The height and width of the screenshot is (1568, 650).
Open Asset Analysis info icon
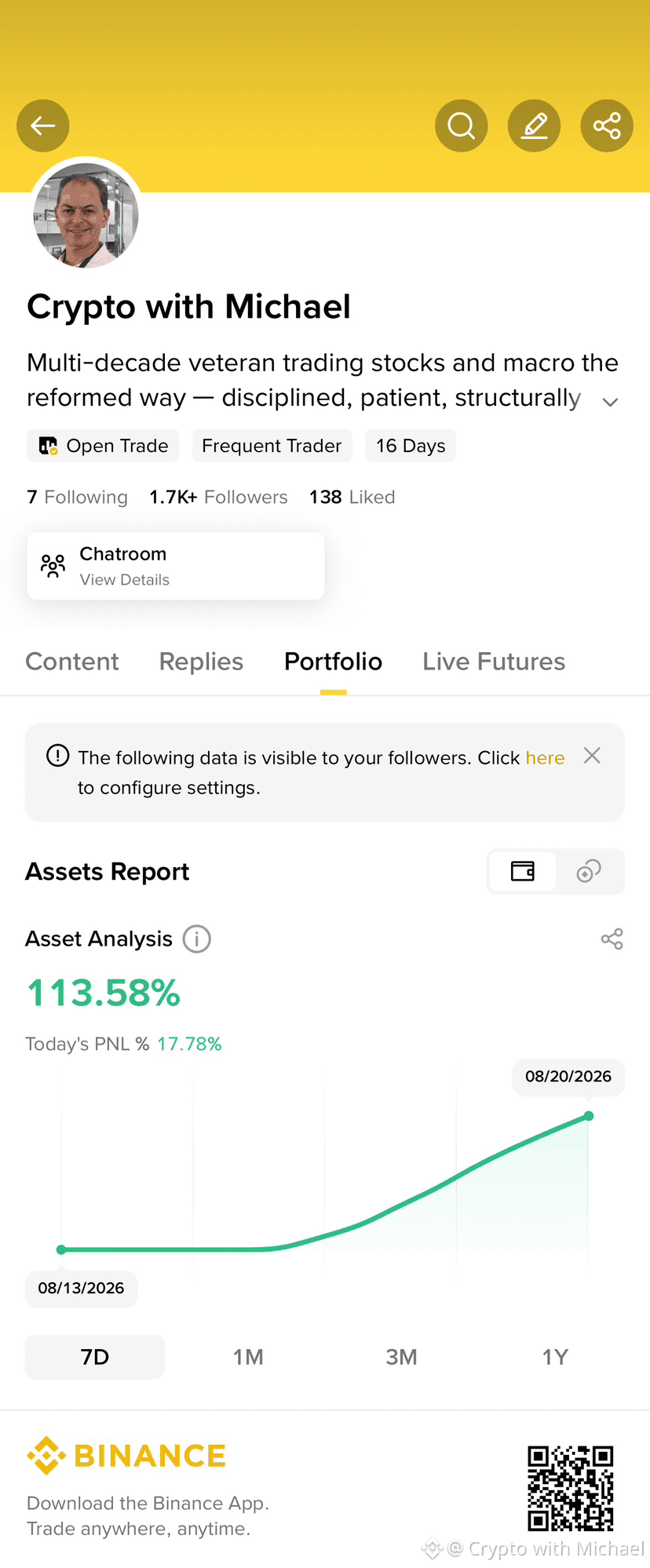click(x=197, y=939)
